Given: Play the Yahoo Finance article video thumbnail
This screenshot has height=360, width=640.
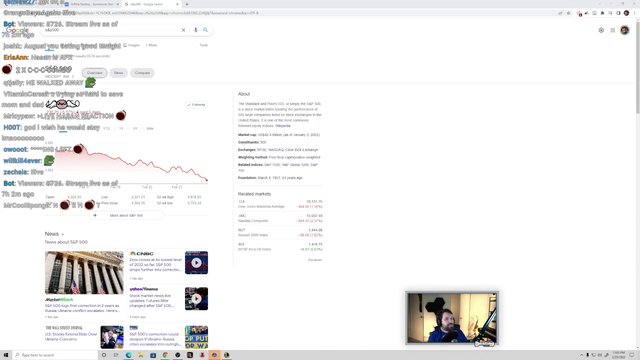Looking at the screenshot, I should (196, 299).
